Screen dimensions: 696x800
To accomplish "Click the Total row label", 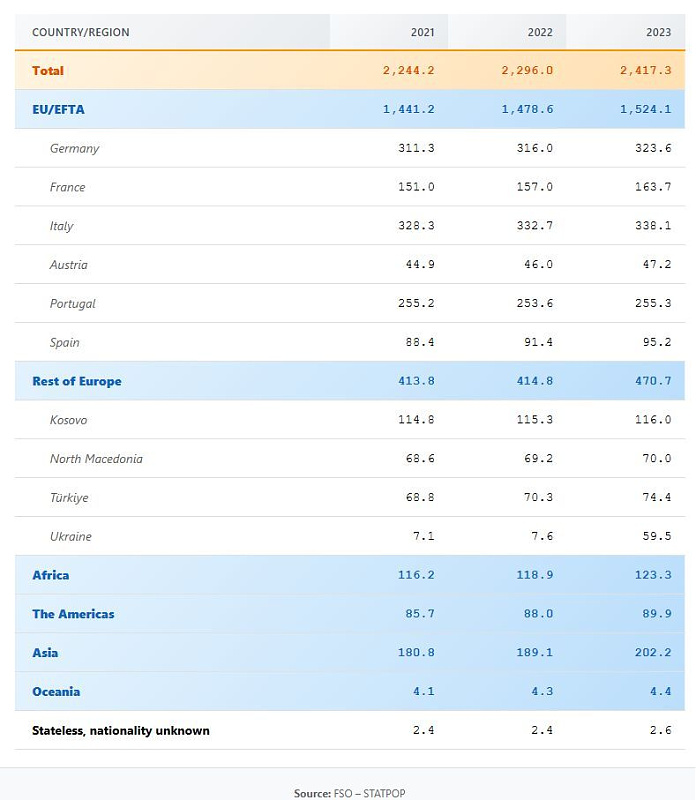I will click(x=48, y=71).
